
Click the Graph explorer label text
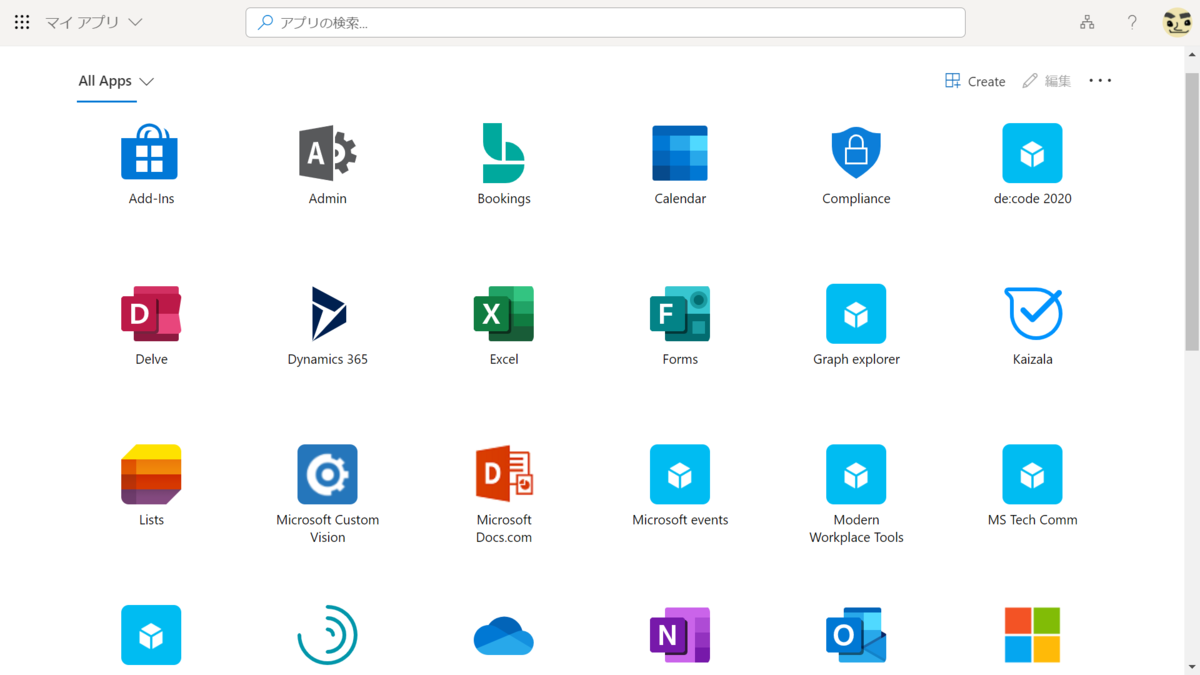856,359
